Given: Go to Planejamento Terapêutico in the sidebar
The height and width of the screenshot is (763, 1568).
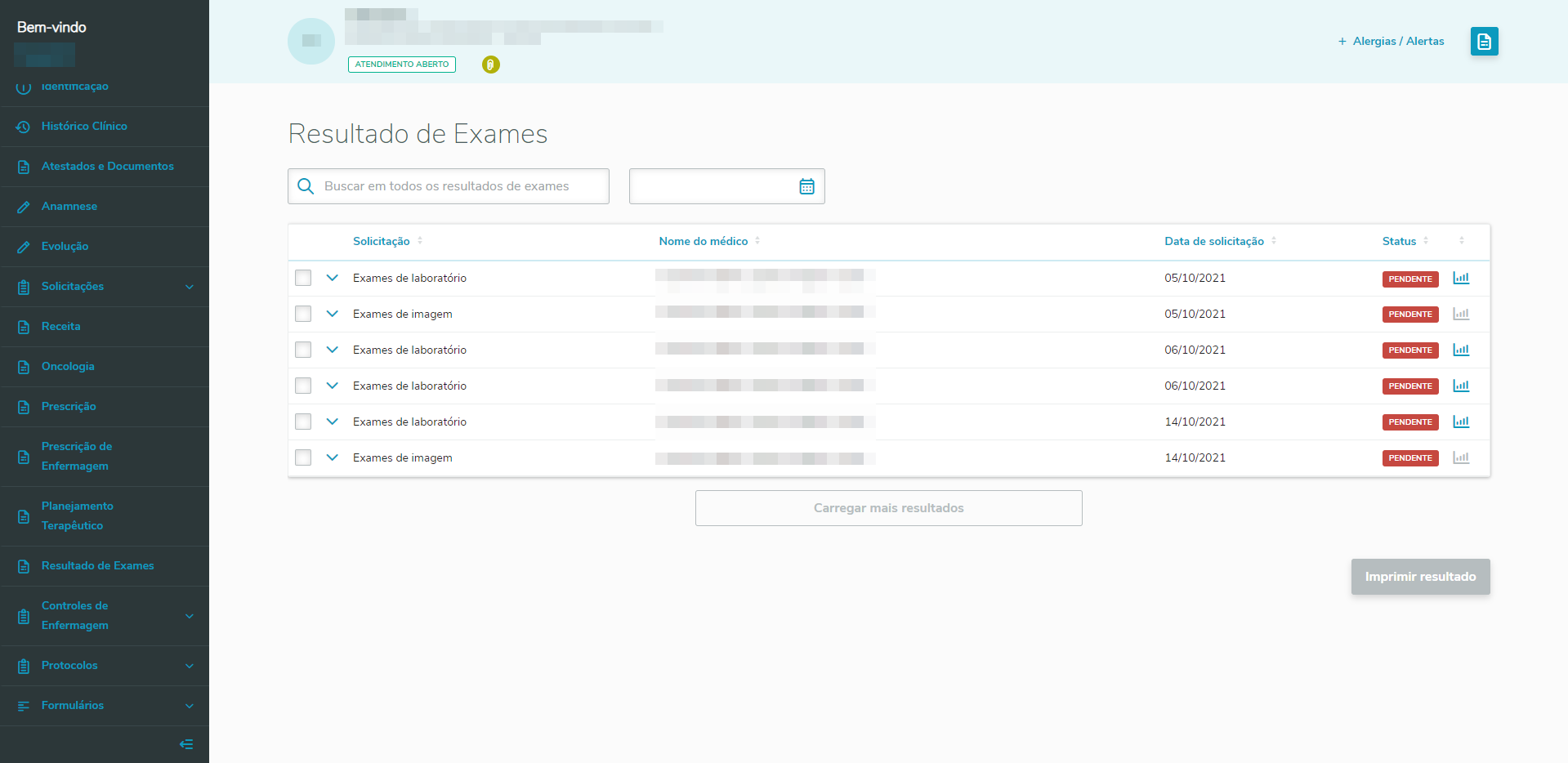Looking at the screenshot, I should pyautogui.click(x=105, y=516).
